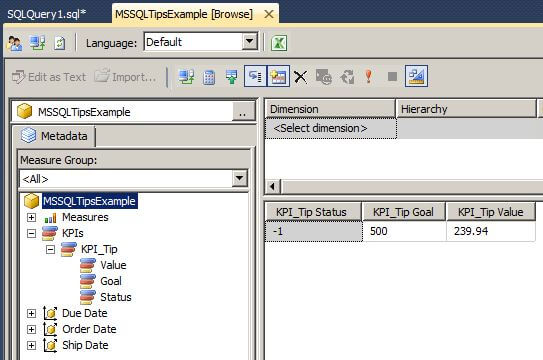Click the Reconnect icon in top toolbar
543x360 pixels.
click(37, 43)
